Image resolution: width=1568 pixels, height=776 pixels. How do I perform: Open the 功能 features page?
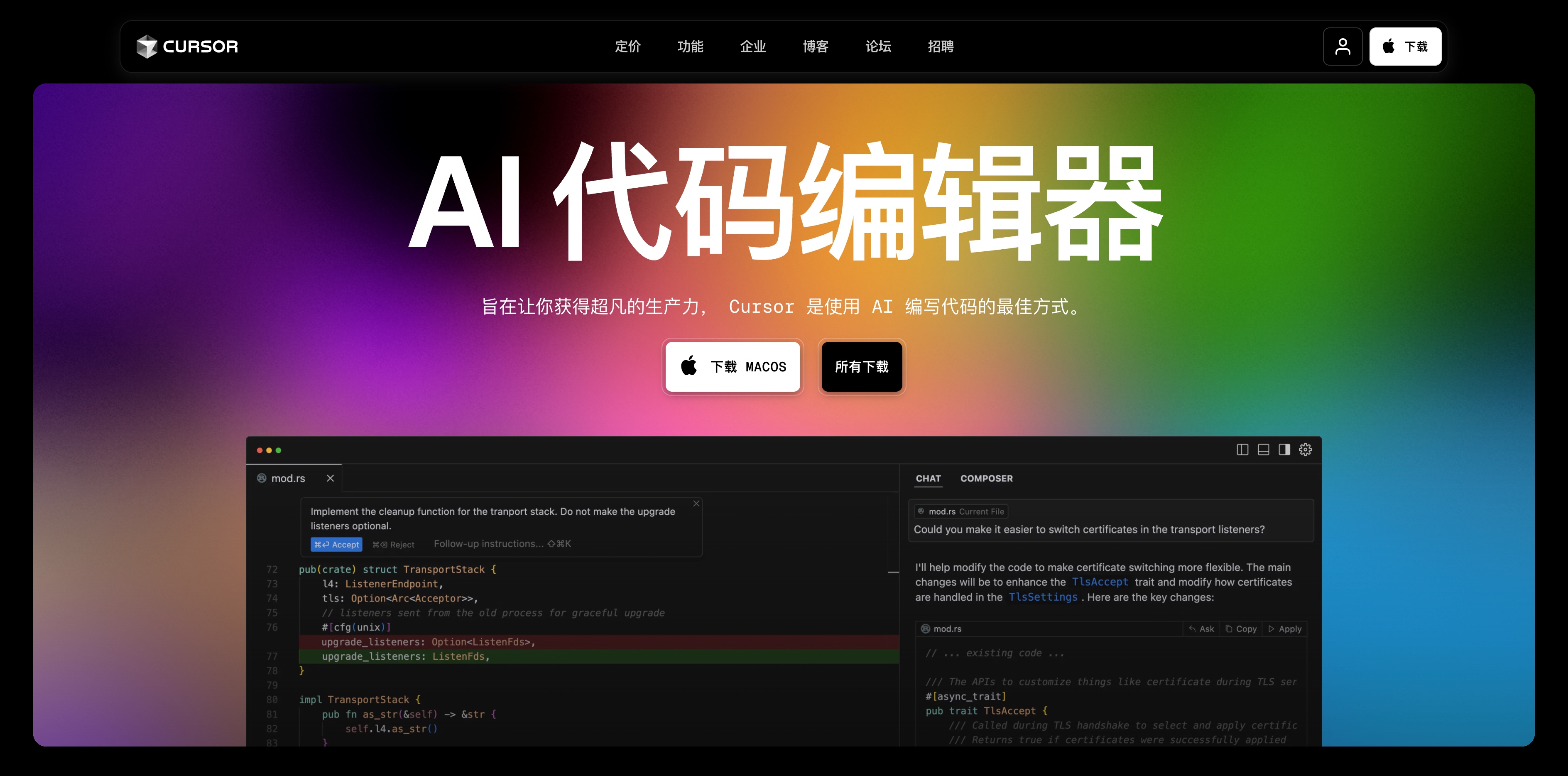690,46
